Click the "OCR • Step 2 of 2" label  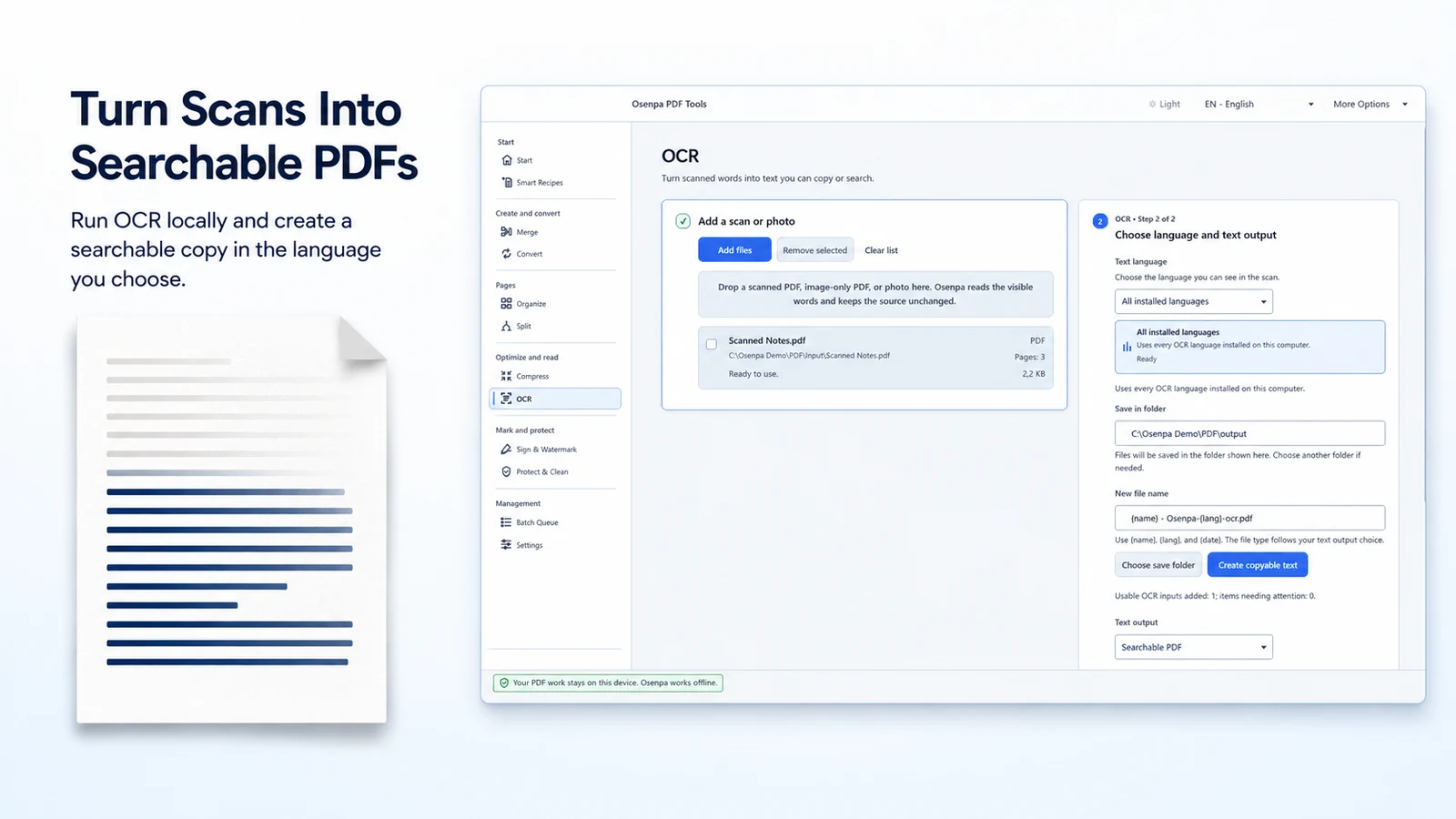(x=1145, y=219)
